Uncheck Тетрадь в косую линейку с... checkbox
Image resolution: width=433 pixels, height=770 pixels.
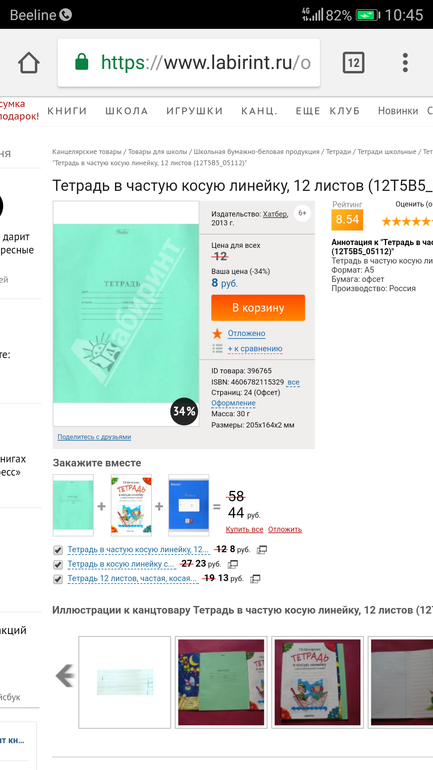[x=58, y=565]
